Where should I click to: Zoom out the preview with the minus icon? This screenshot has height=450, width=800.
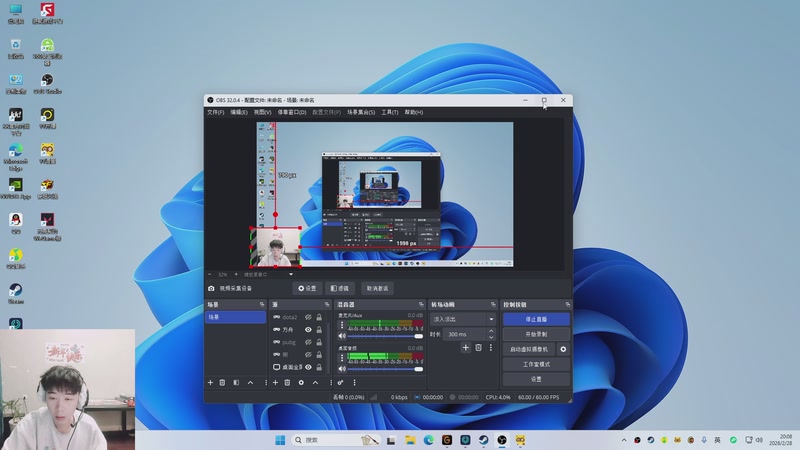210,274
